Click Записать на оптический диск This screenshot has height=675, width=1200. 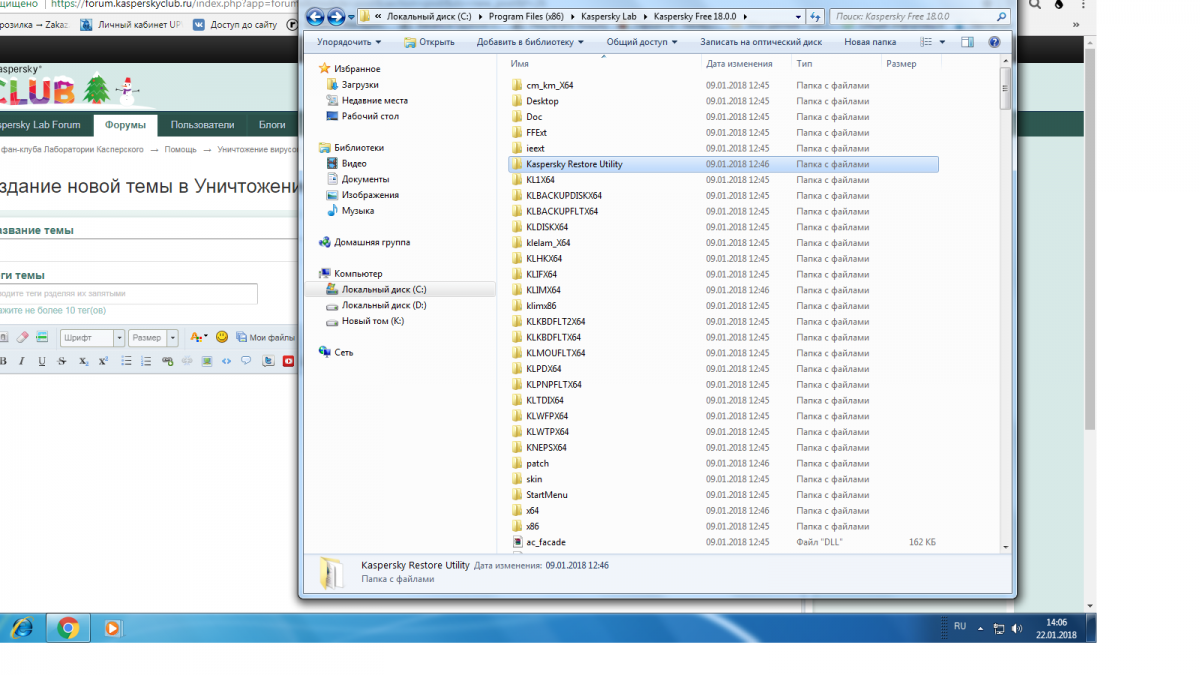760,42
